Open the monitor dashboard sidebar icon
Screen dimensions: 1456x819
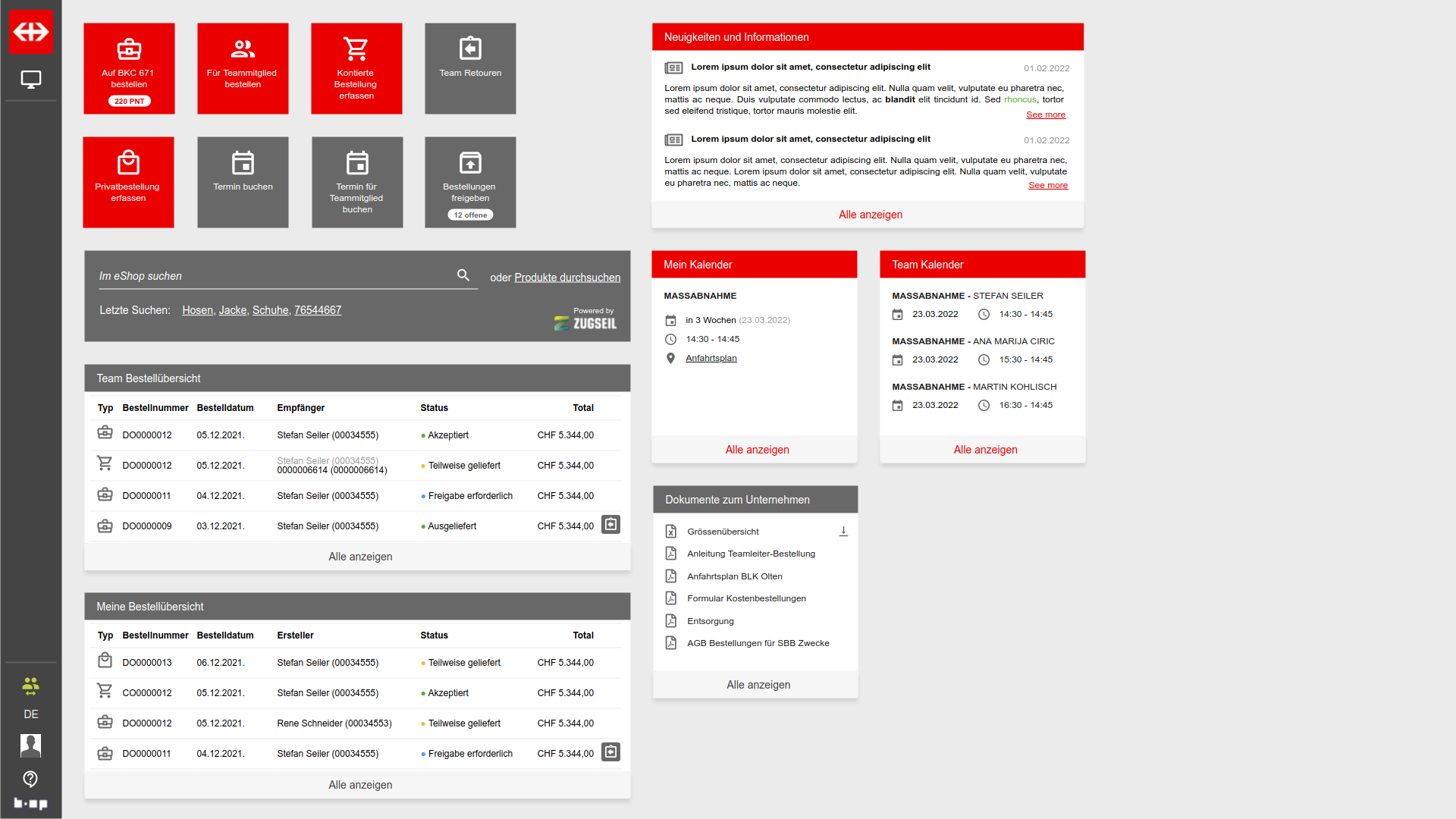click(x=30, y=80)
